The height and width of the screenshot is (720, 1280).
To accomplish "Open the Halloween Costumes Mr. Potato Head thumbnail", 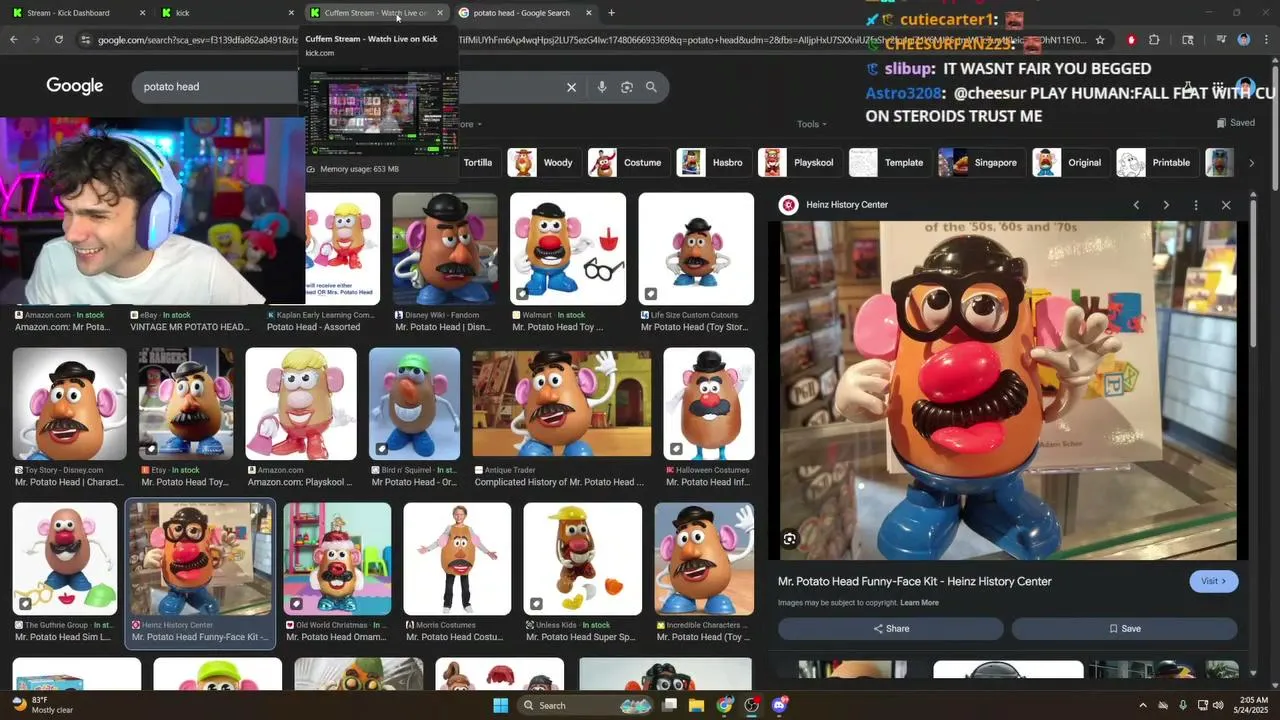I will click(709, 404).
